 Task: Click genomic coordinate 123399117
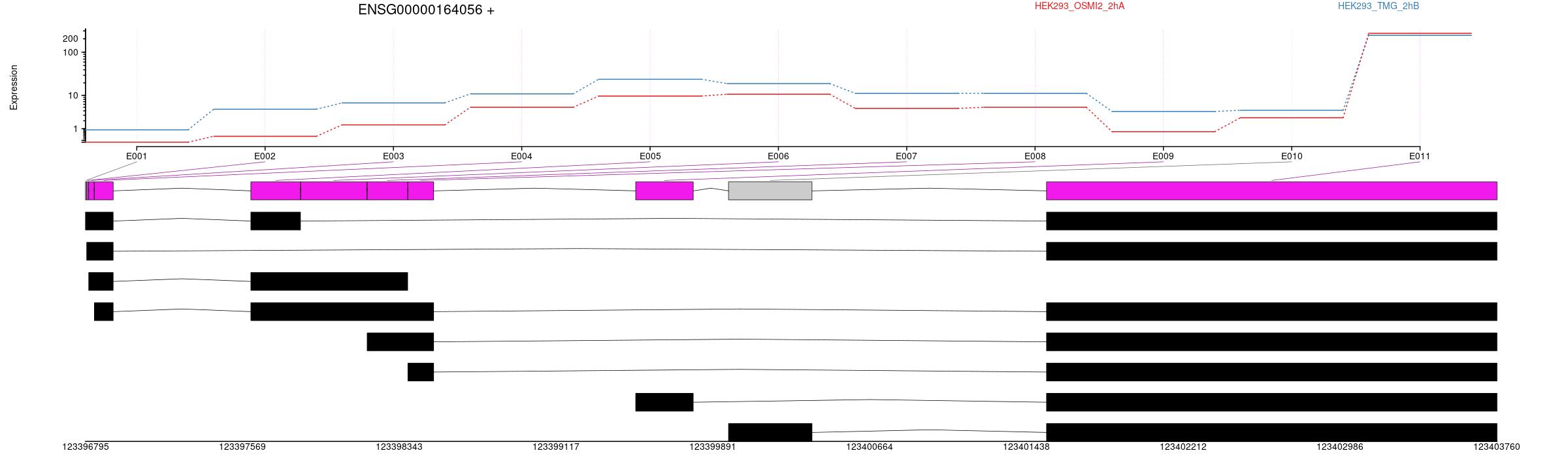556,447
